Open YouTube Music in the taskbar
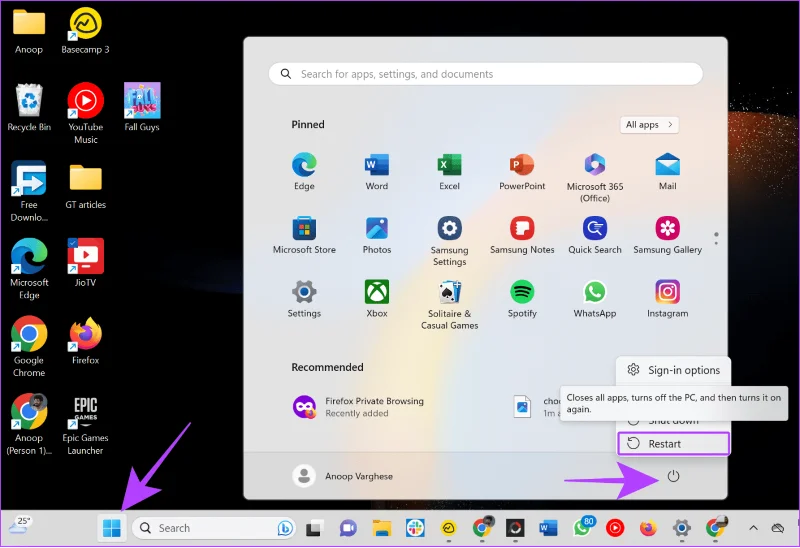 pyautogui.click(x=615, y=528)
